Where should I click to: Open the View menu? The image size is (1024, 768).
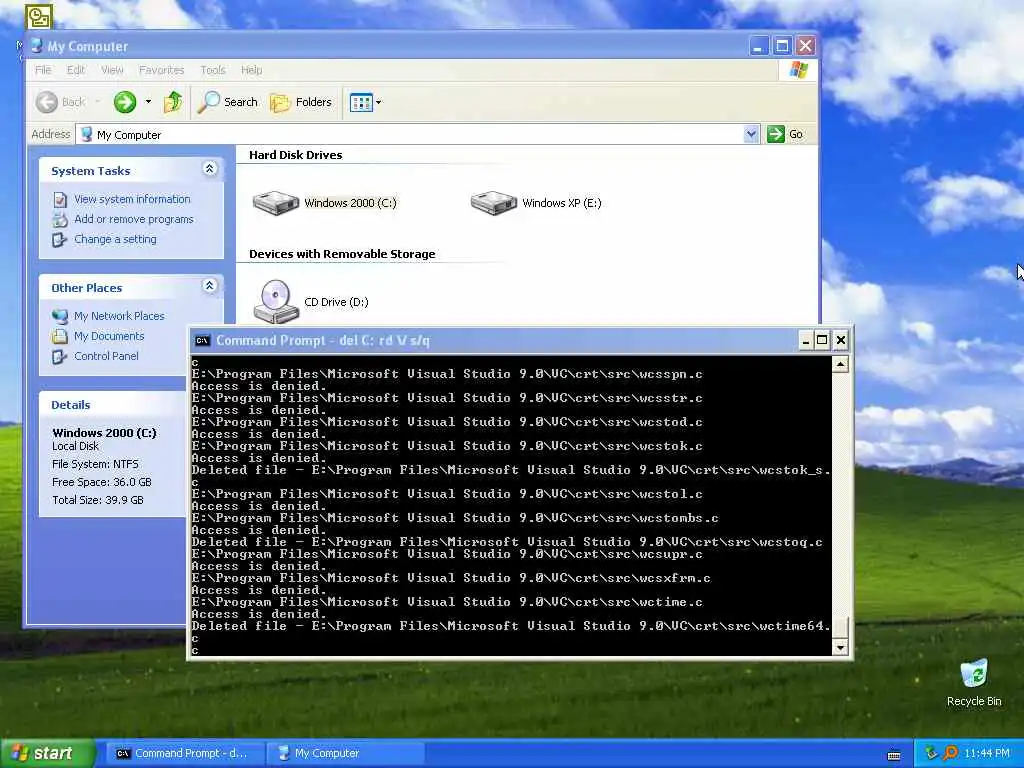pos(112,70)
